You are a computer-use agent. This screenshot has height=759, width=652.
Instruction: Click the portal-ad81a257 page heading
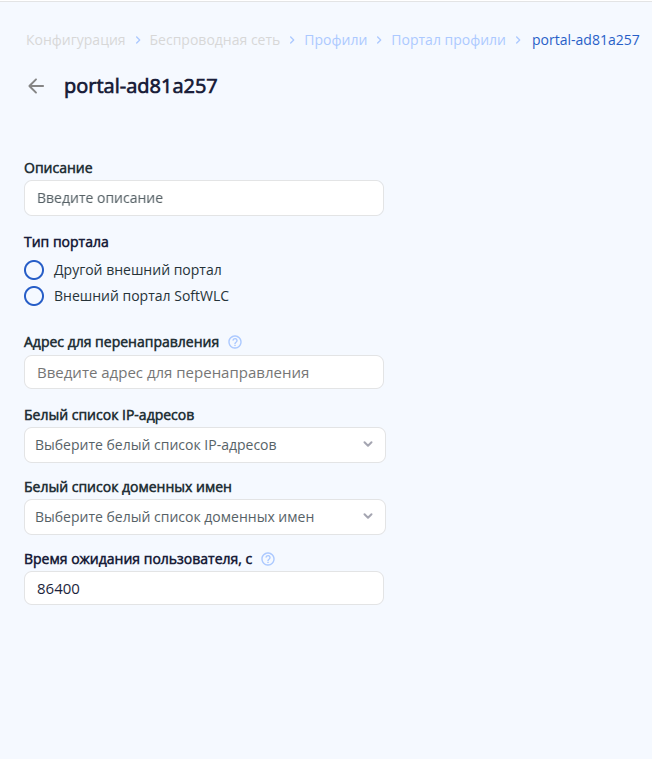click(x=141, y=86)
